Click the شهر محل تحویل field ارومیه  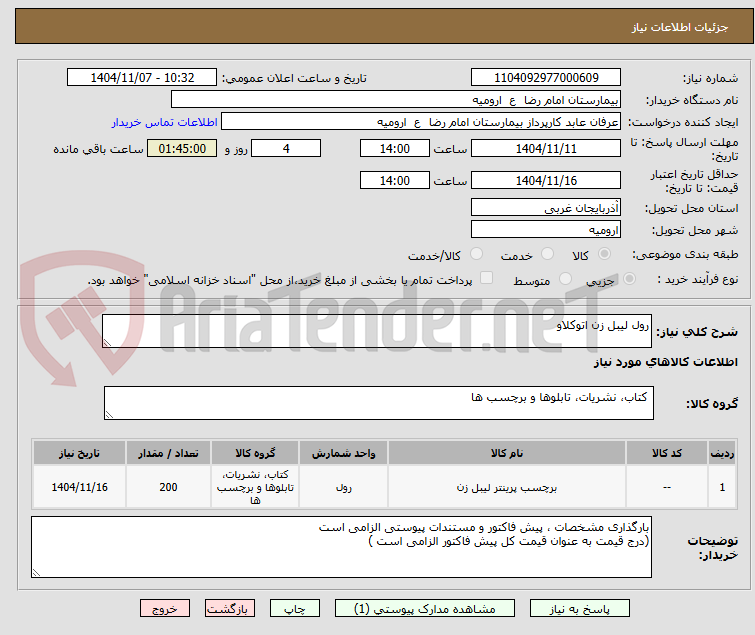[x=546, y=230]
